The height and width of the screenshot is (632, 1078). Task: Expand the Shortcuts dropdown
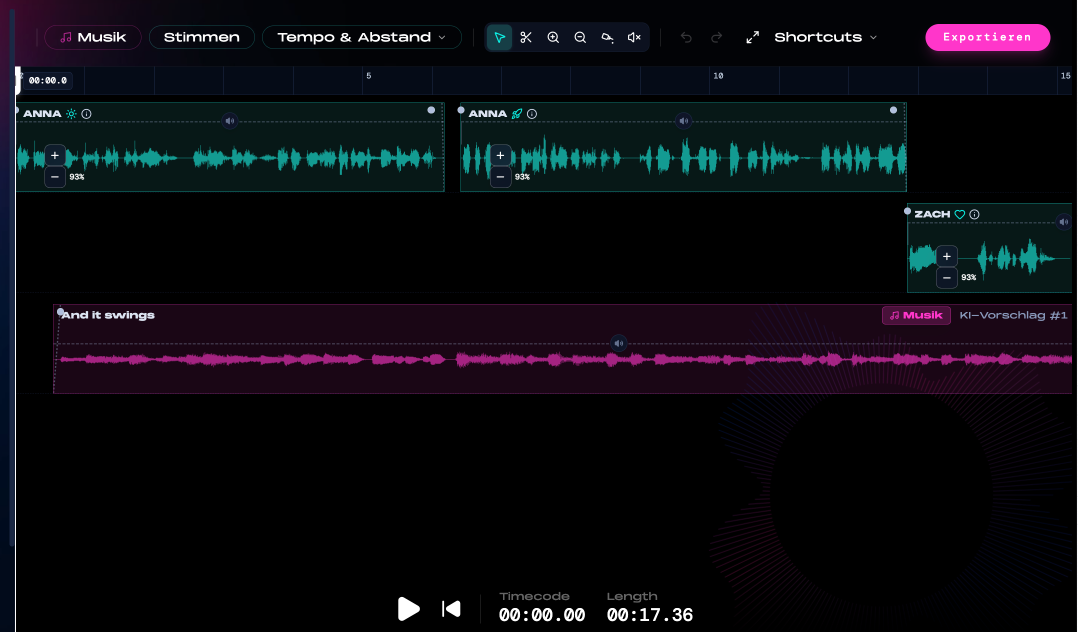tap(824, 37)
